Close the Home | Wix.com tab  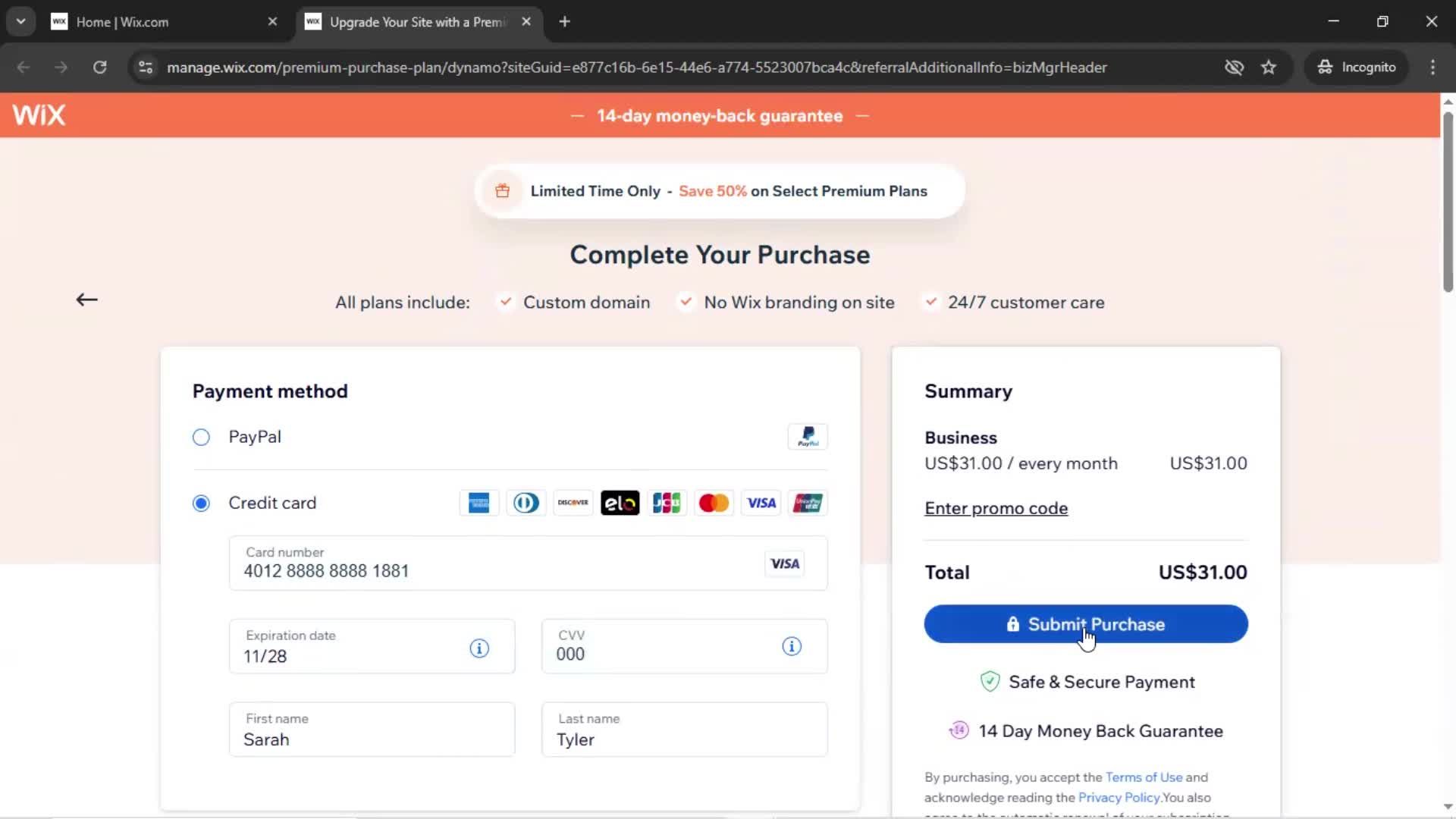coord(272,21)
